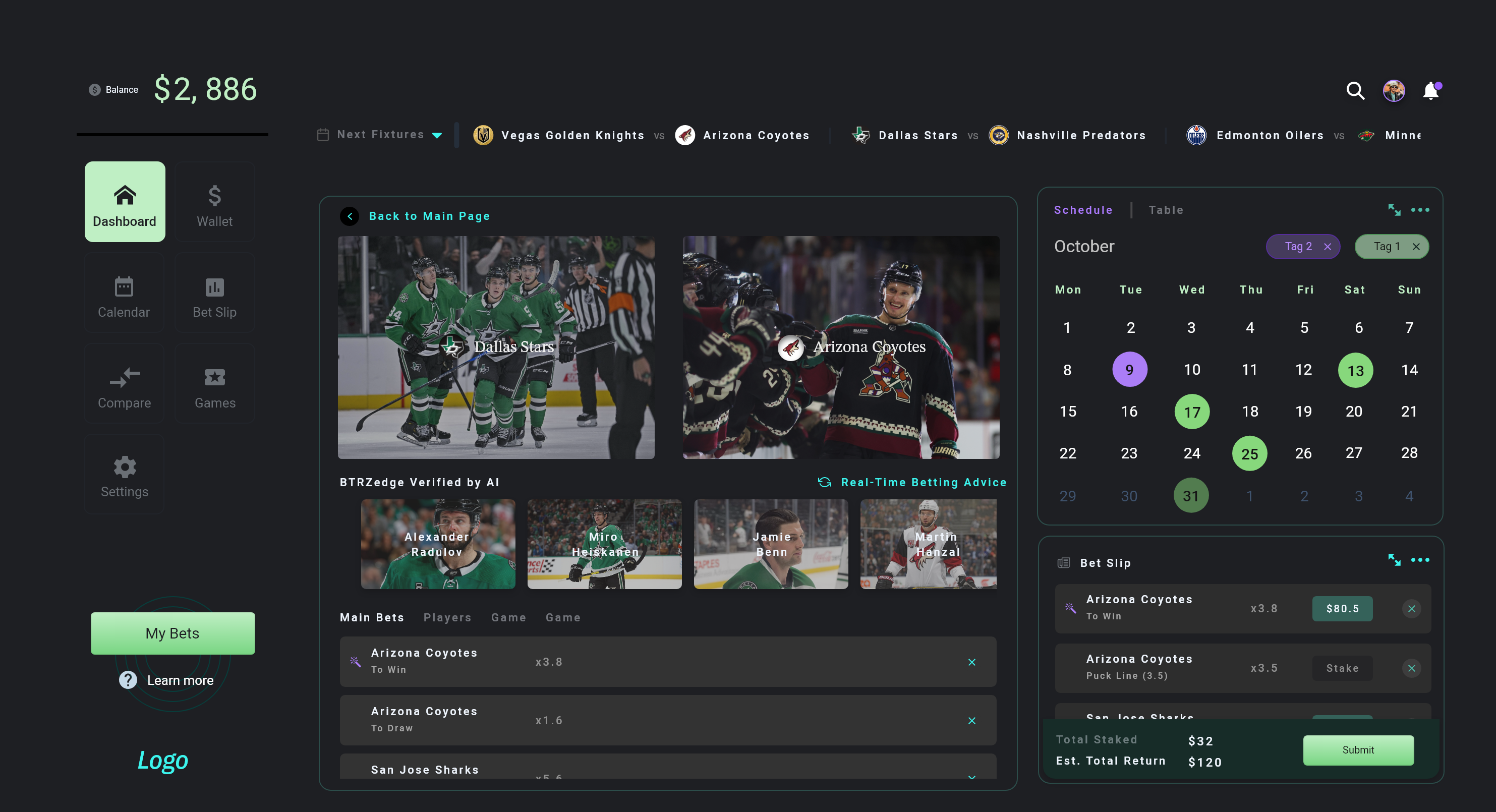Open the Compare arrows tile

click(124, 383)
